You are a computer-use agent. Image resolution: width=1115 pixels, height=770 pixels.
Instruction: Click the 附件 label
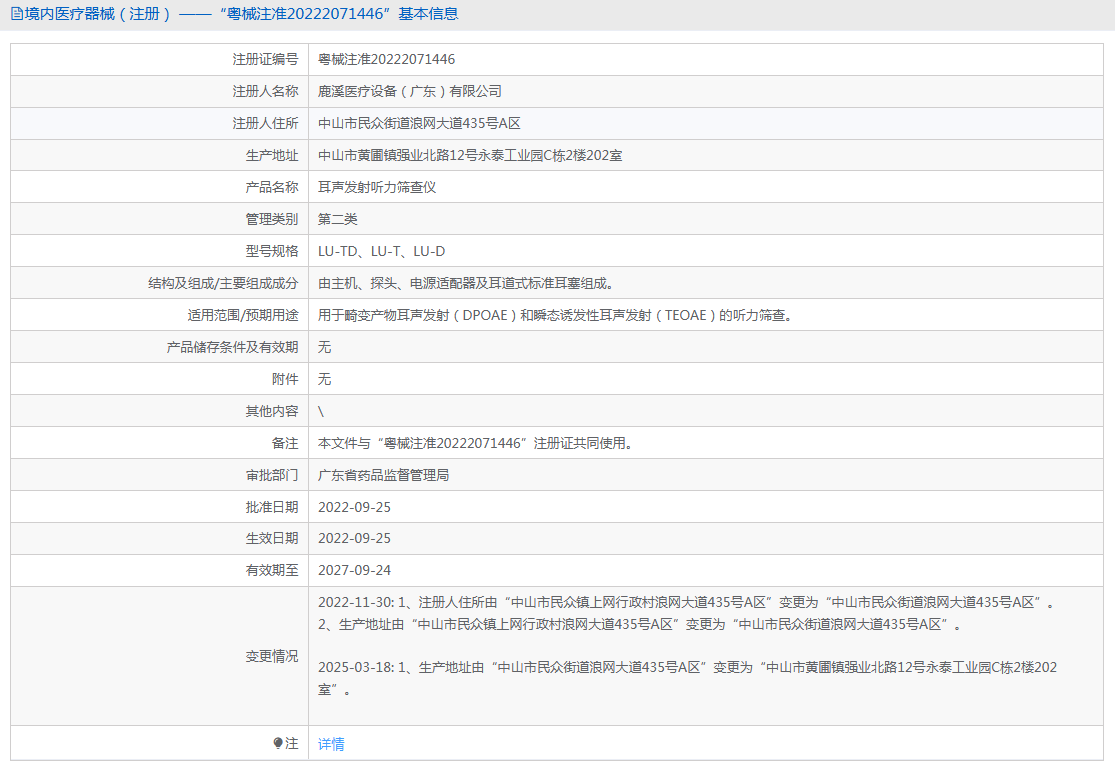[285, 379]
